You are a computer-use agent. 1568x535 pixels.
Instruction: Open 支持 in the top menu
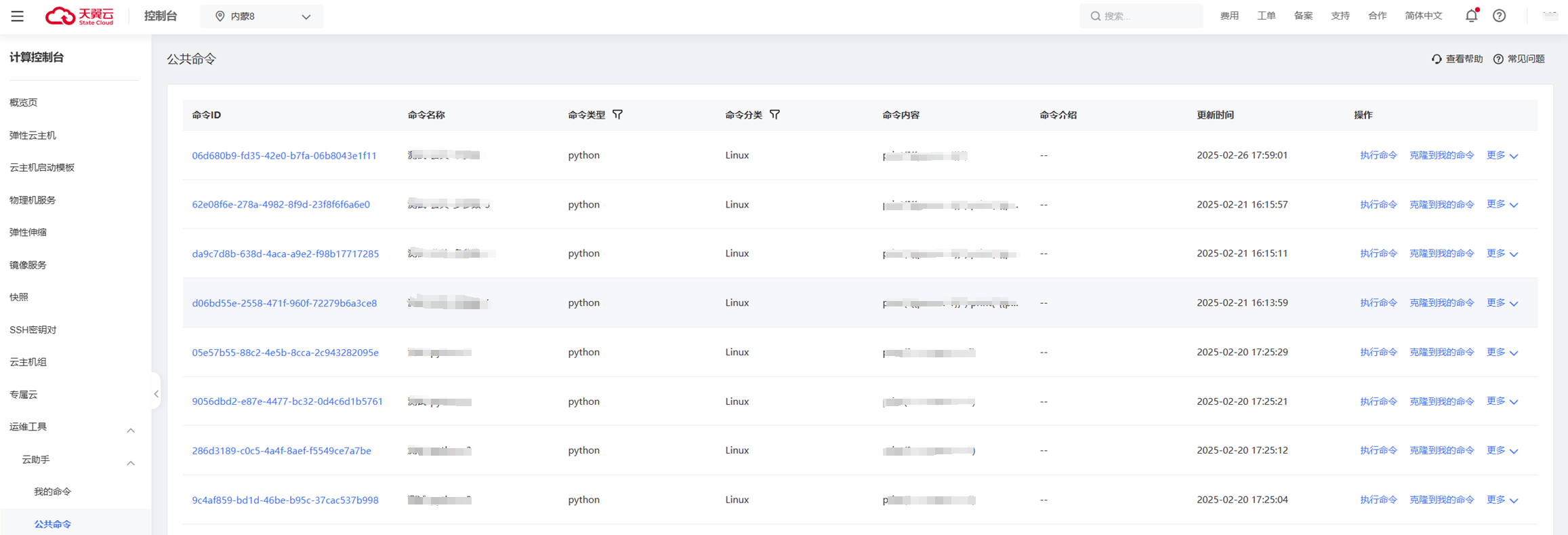pyautogui.click(x=1340, y=16)
